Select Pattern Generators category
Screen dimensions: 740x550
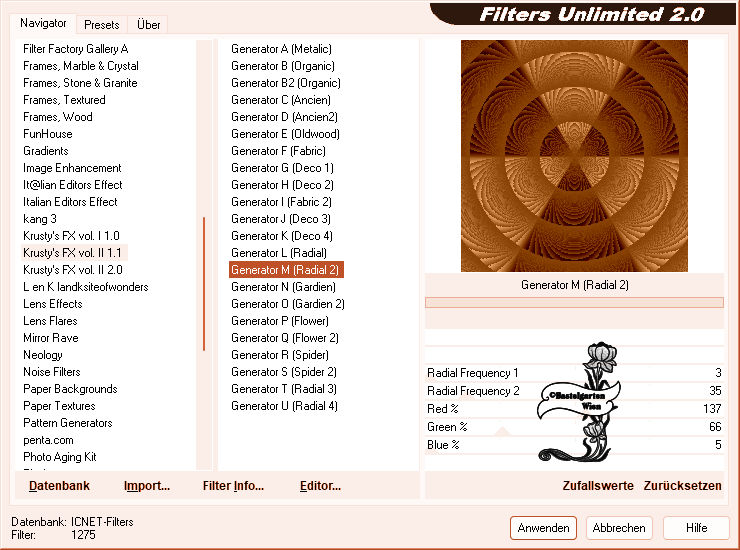(x=67, y=423)
